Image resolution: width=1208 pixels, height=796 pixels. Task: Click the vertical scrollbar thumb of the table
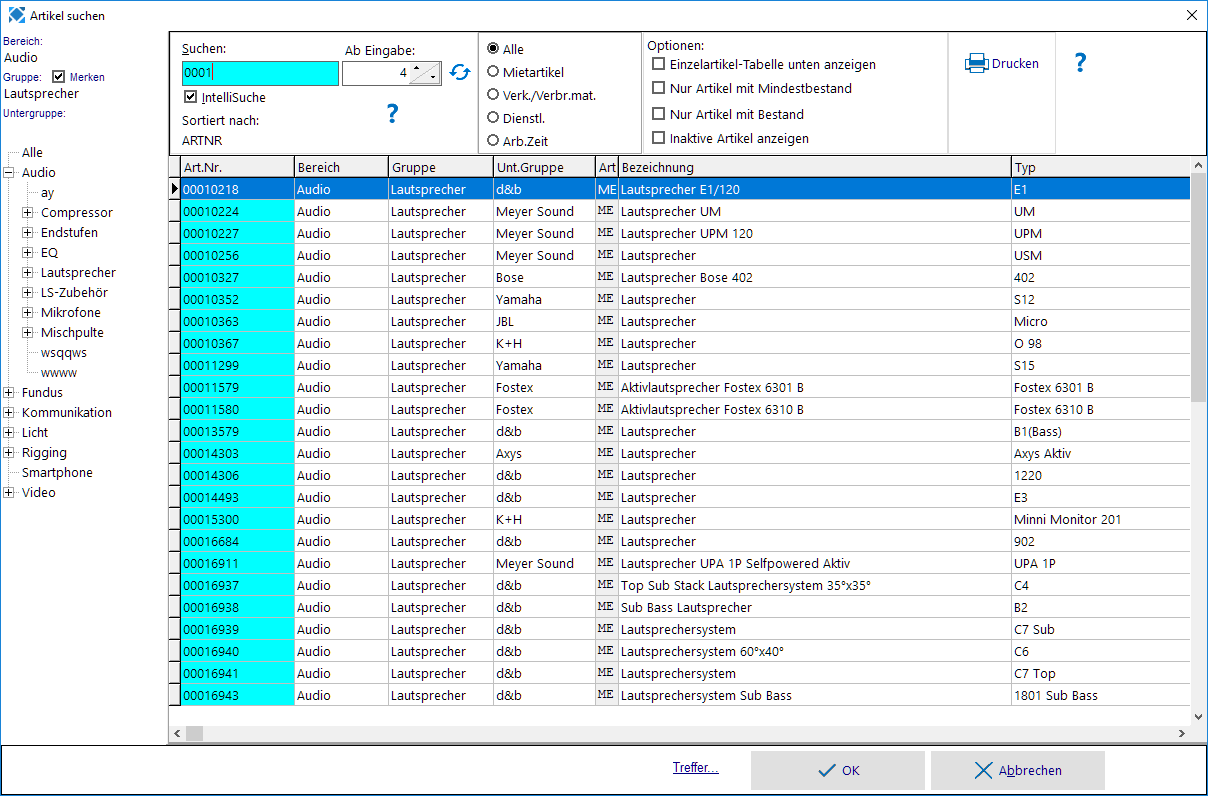coord(1198,286)
